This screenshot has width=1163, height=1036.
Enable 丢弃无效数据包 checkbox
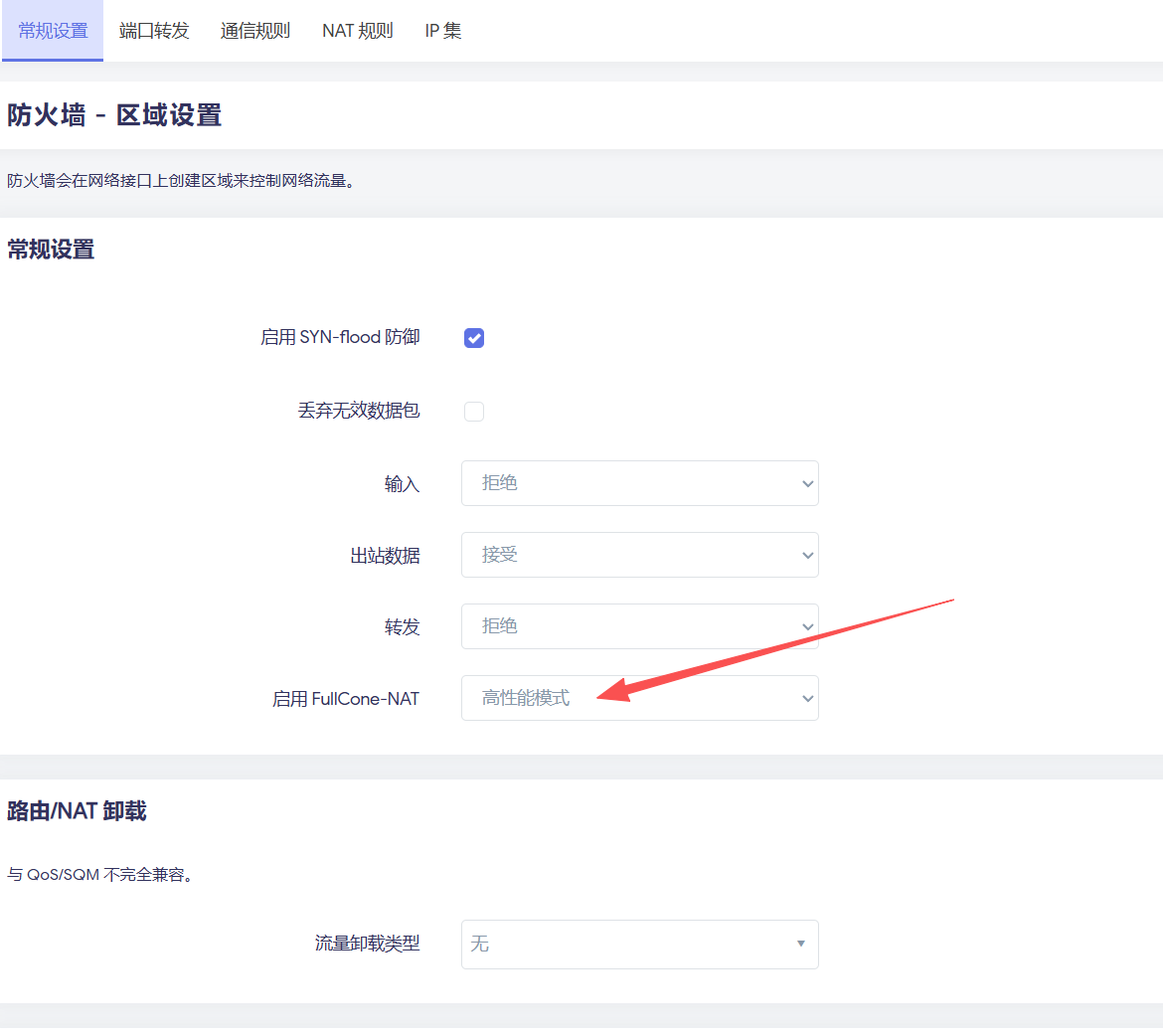point(474,412)
